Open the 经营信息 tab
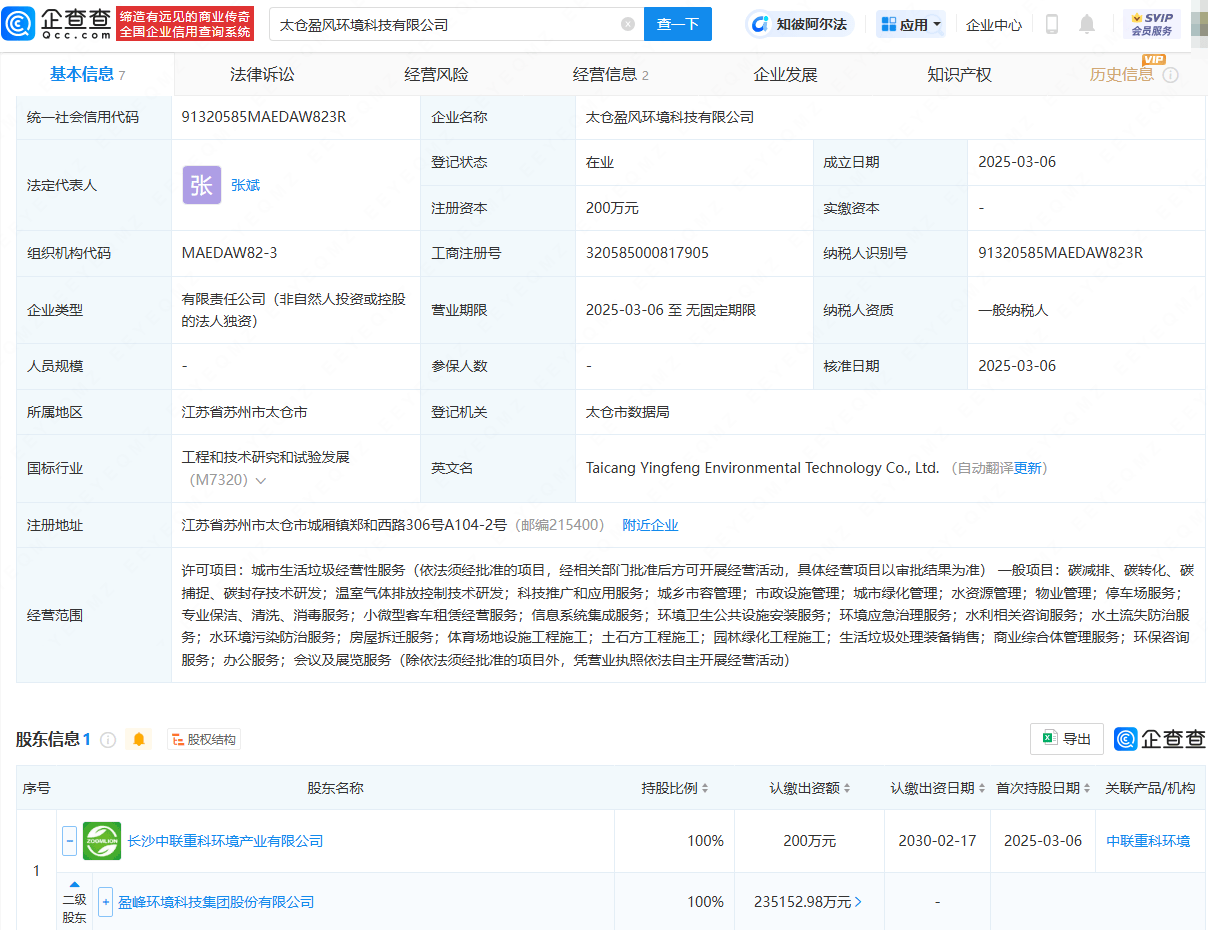The width and height of the screenshot is (1208, 930). click(611, 75)
